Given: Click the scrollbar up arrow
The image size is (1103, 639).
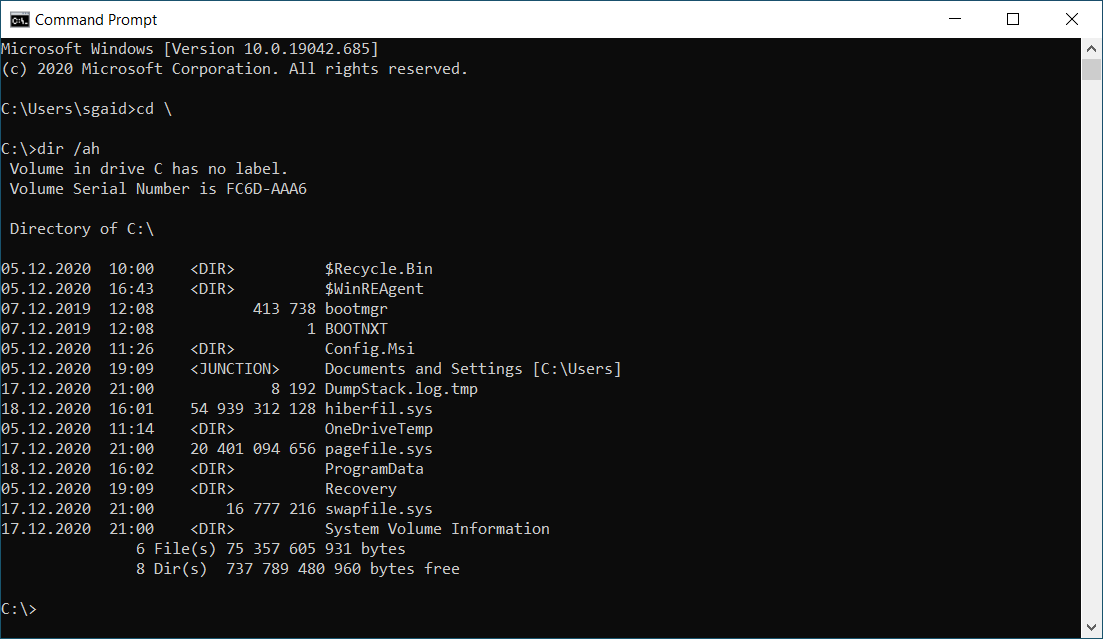Looking at the screenshot, I should (x=1091, y=48).
